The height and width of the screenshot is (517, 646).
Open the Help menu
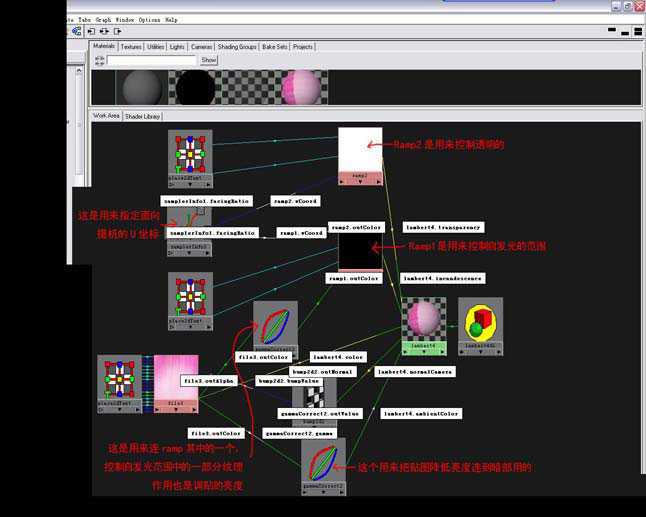pos(171,20)
